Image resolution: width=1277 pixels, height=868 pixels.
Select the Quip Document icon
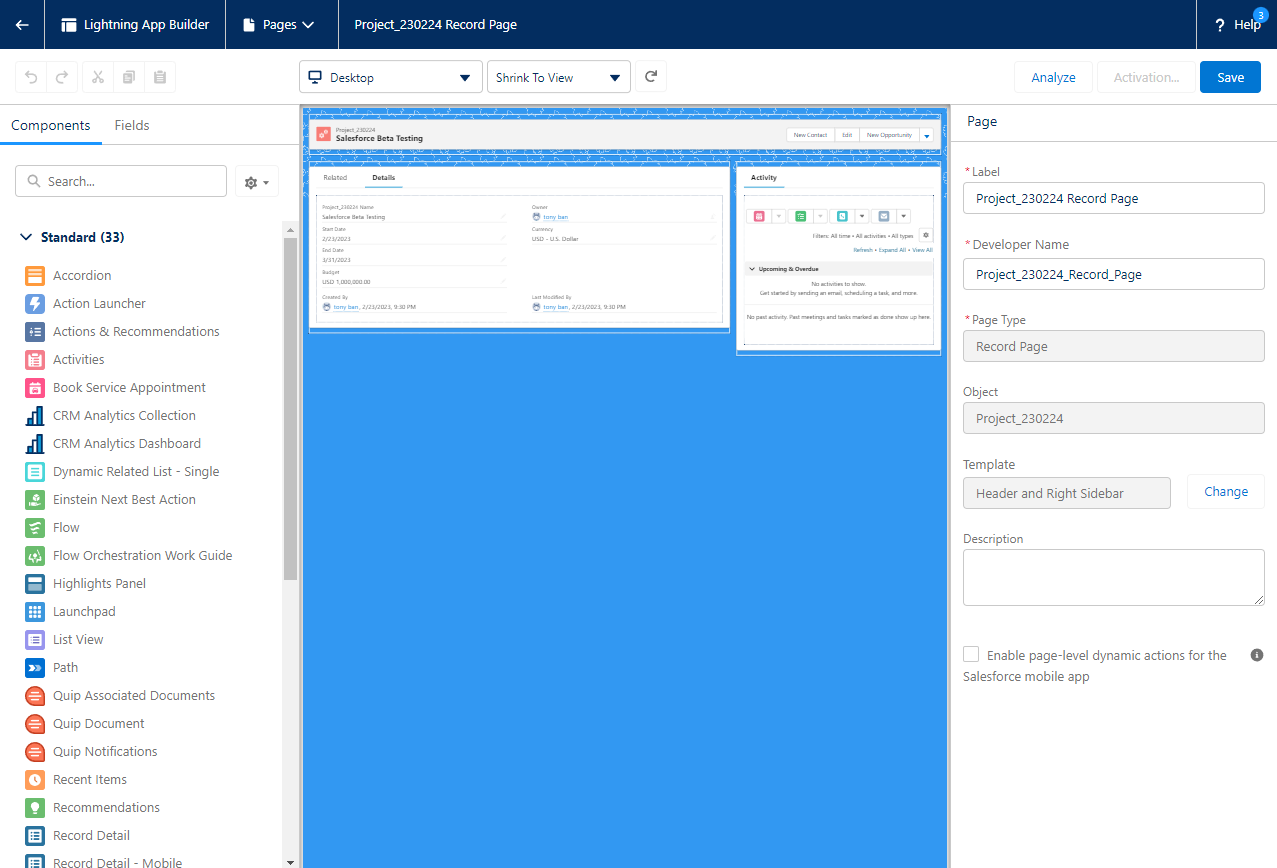point(35,723)
